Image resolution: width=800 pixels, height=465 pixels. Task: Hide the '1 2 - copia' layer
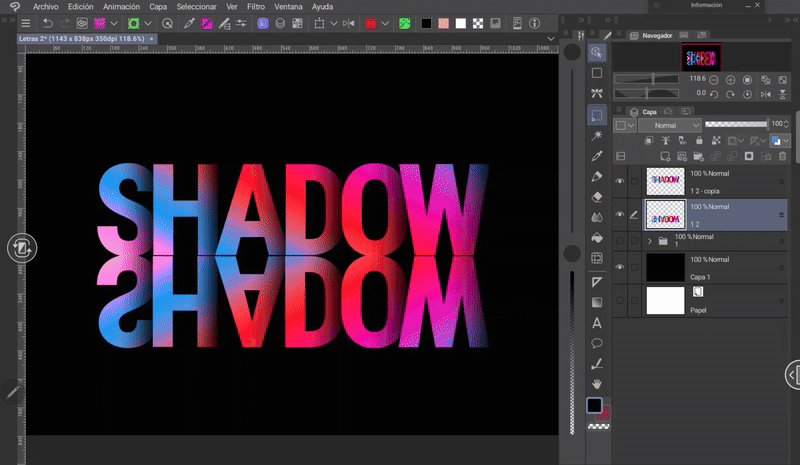point(620,181)
